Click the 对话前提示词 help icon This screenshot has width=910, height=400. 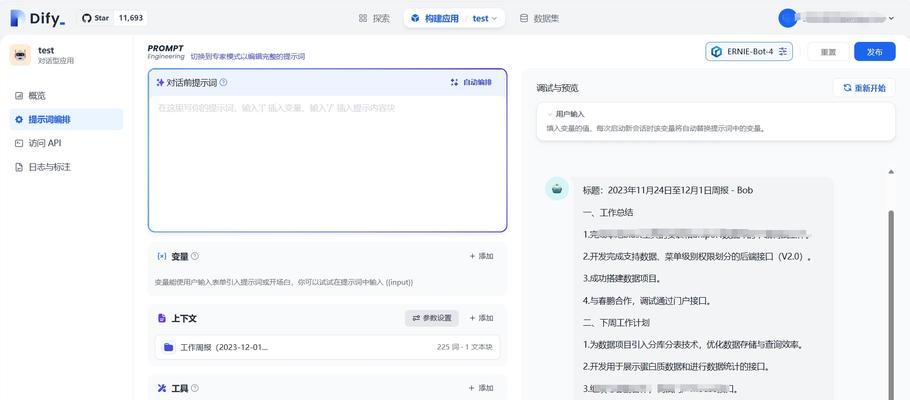click(223, 82)
